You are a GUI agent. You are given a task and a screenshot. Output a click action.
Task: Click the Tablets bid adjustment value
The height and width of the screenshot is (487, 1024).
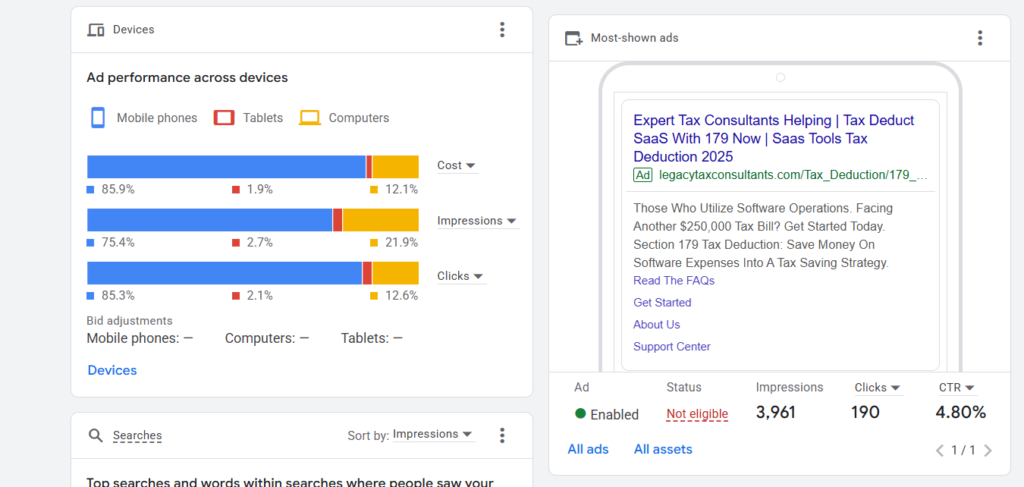398,339
